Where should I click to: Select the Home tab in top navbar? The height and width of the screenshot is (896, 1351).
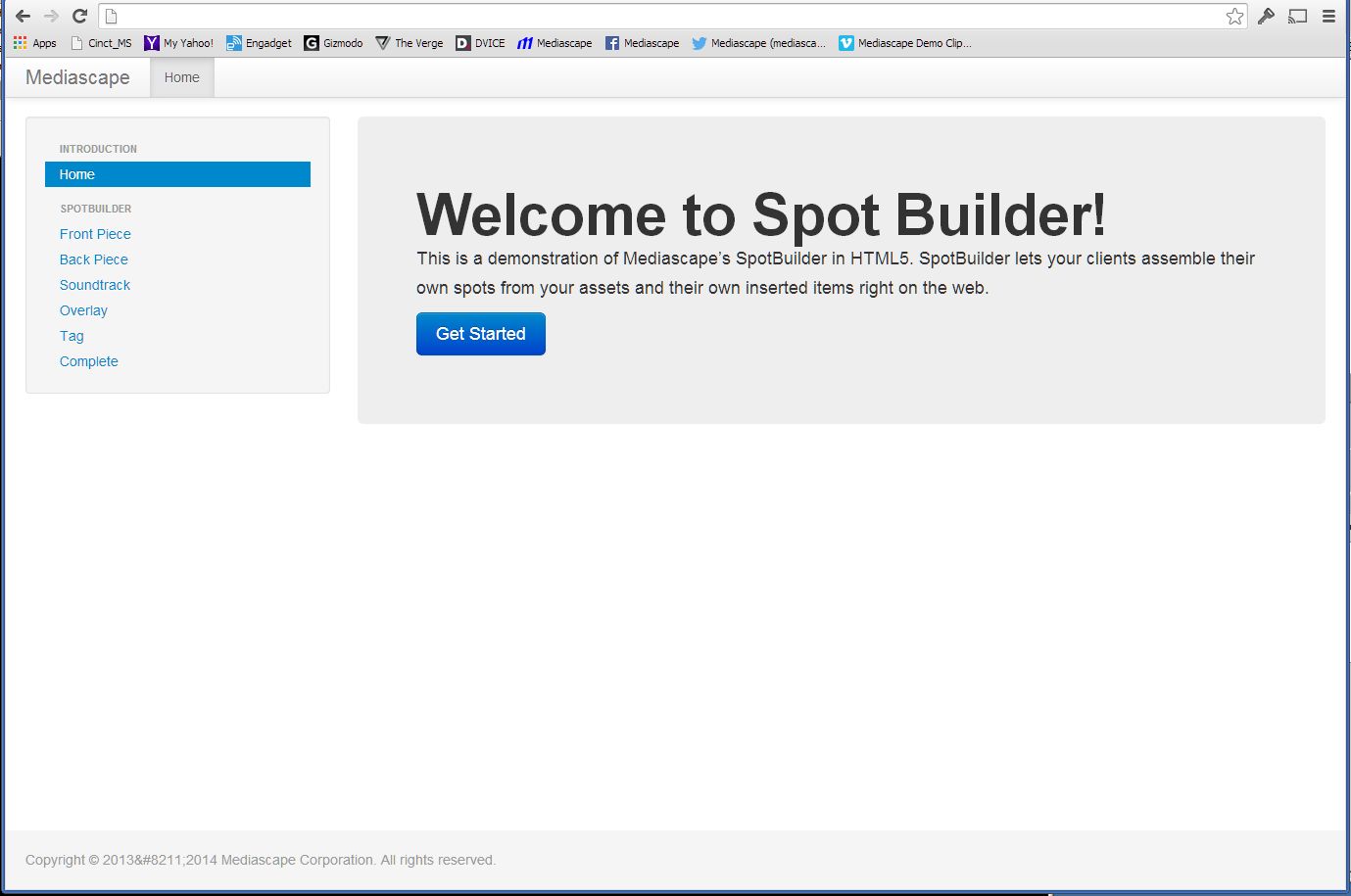pos(182,77)
